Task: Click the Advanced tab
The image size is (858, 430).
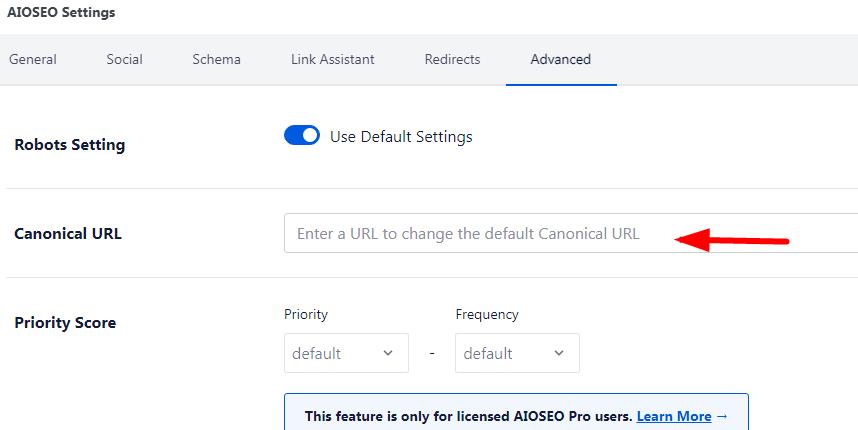Action: point(561,59)
